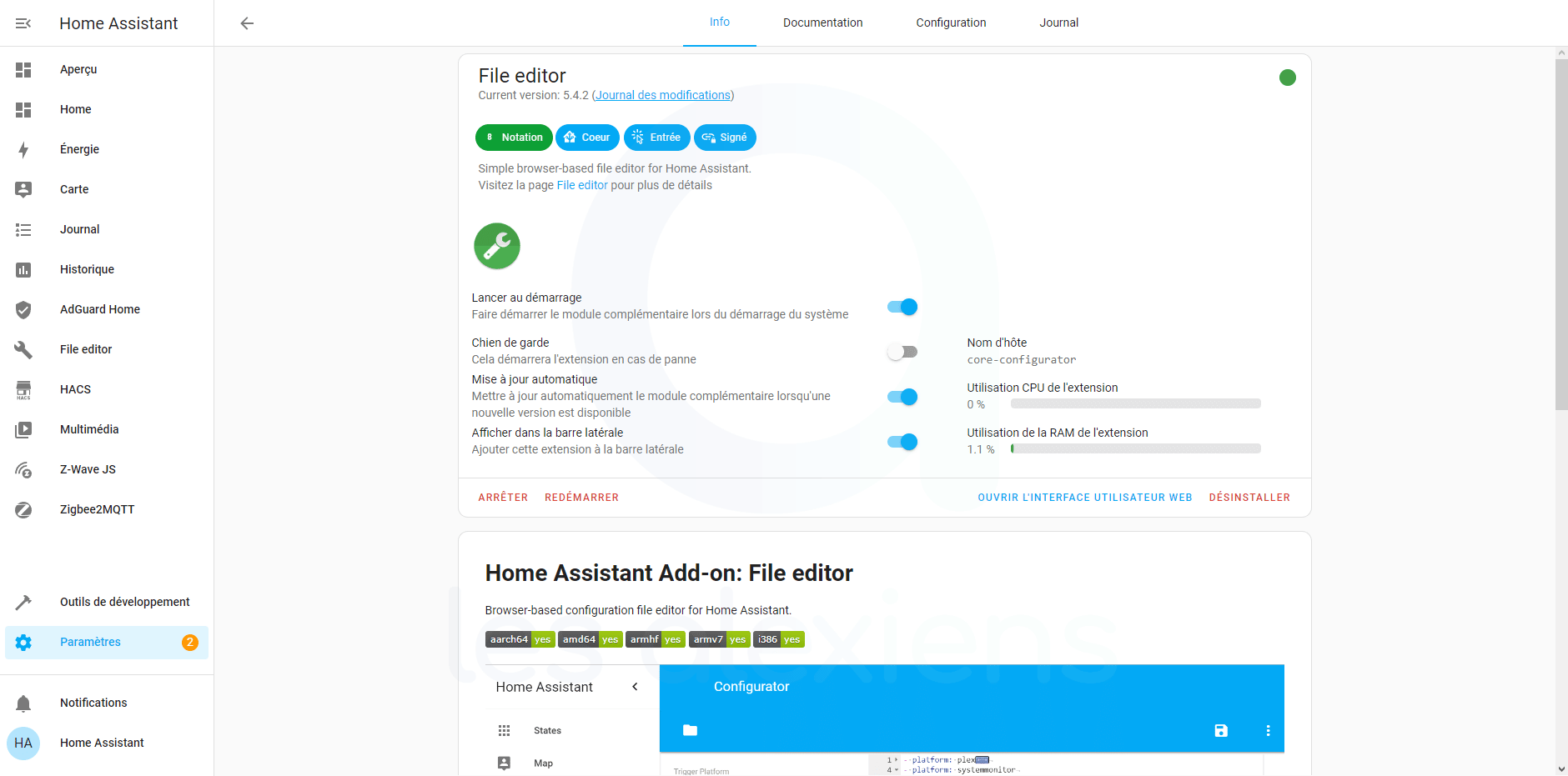The width and height of the screenshot is (1568, 776).
Task: Click the green File editor wrench logo
Action: tap(497, 246)
